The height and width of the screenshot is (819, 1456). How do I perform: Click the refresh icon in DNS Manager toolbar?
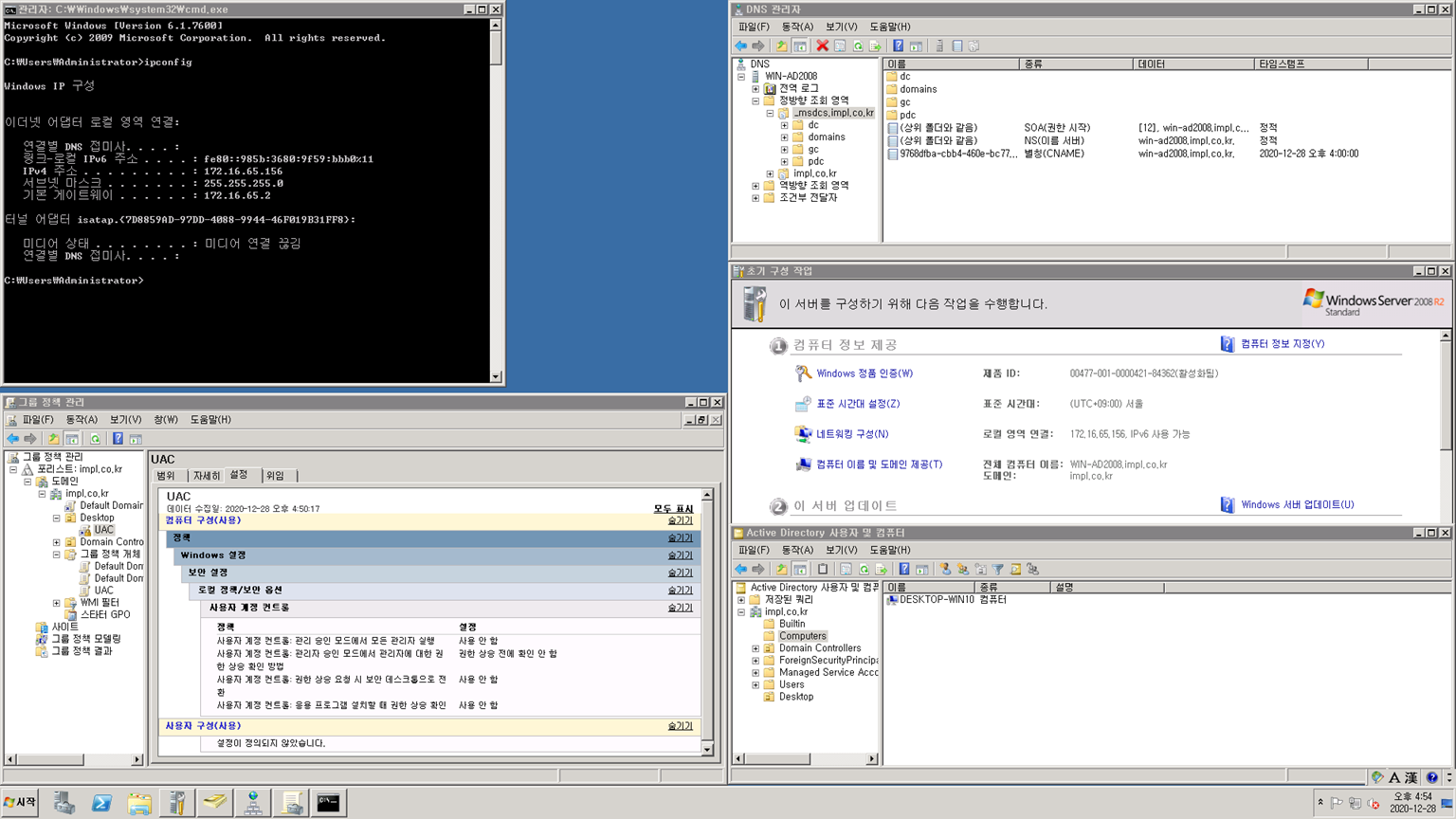pos(858,45)
